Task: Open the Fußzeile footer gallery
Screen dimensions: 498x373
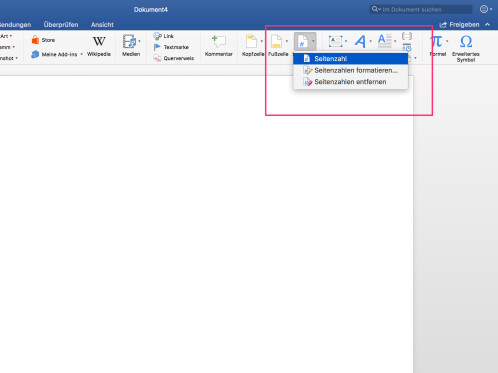Action: click(x=277, y=46)
